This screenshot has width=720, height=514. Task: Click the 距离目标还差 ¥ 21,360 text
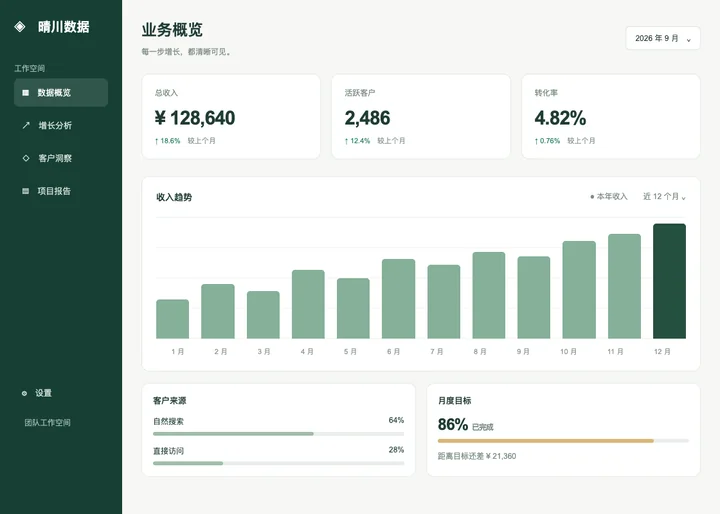477,456
